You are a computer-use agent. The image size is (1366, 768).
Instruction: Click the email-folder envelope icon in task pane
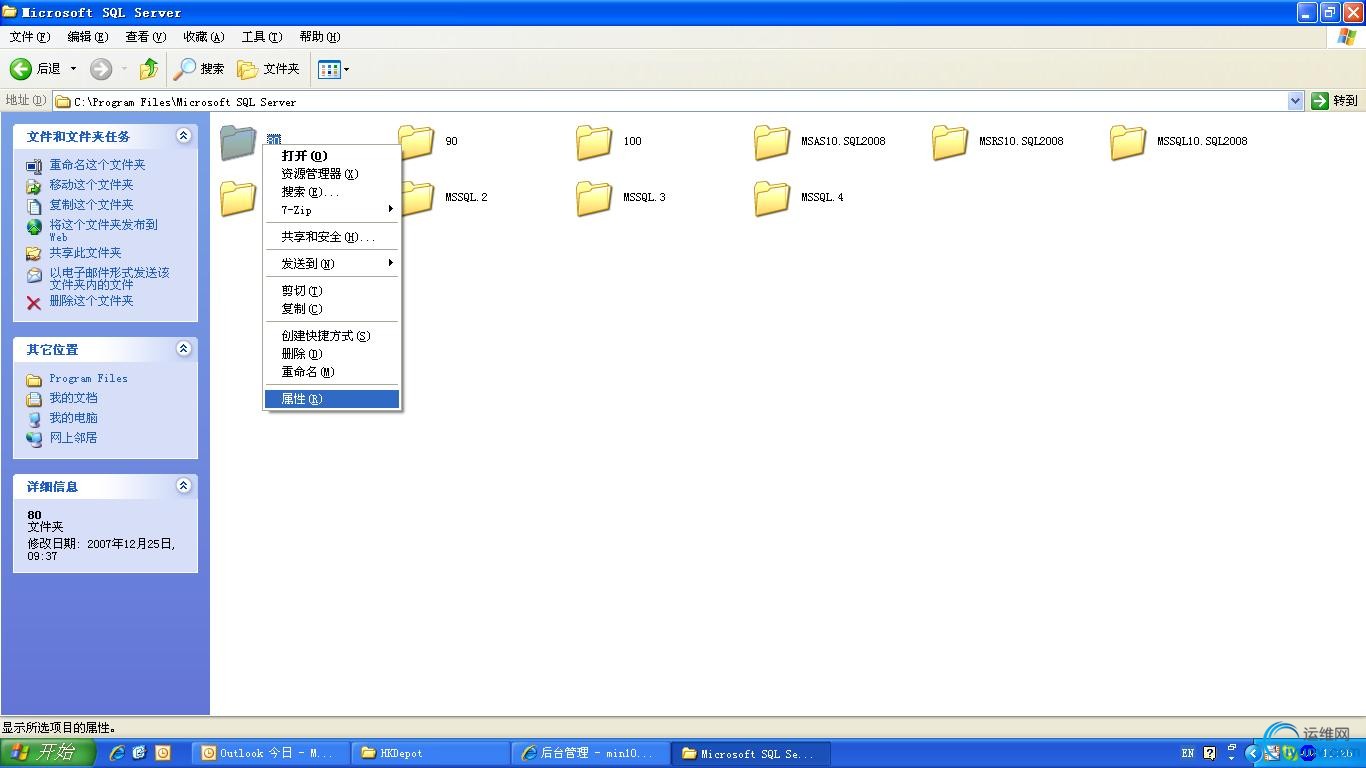click(x=34, y=275)
